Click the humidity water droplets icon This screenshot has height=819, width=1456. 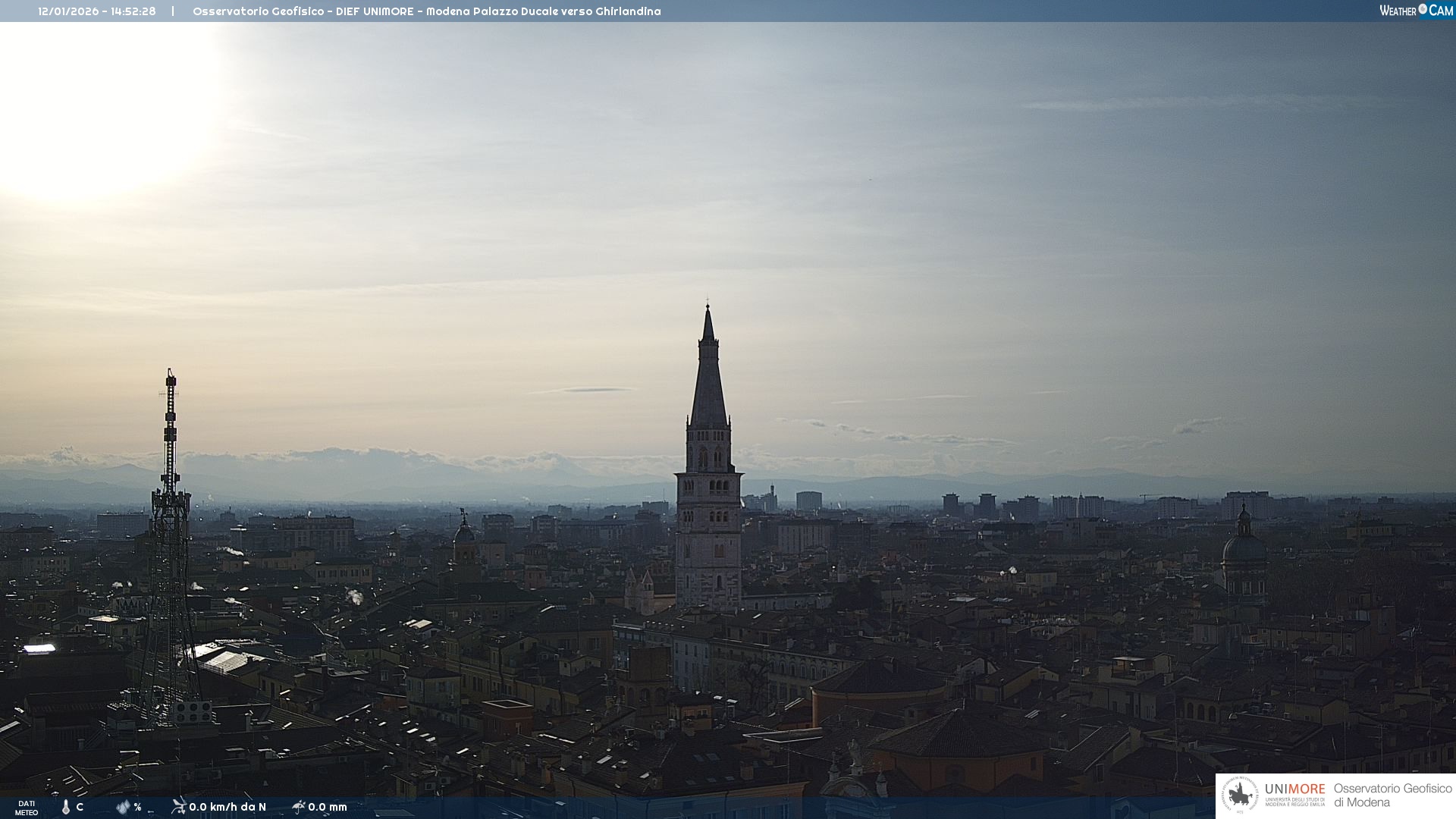point(123,807)
